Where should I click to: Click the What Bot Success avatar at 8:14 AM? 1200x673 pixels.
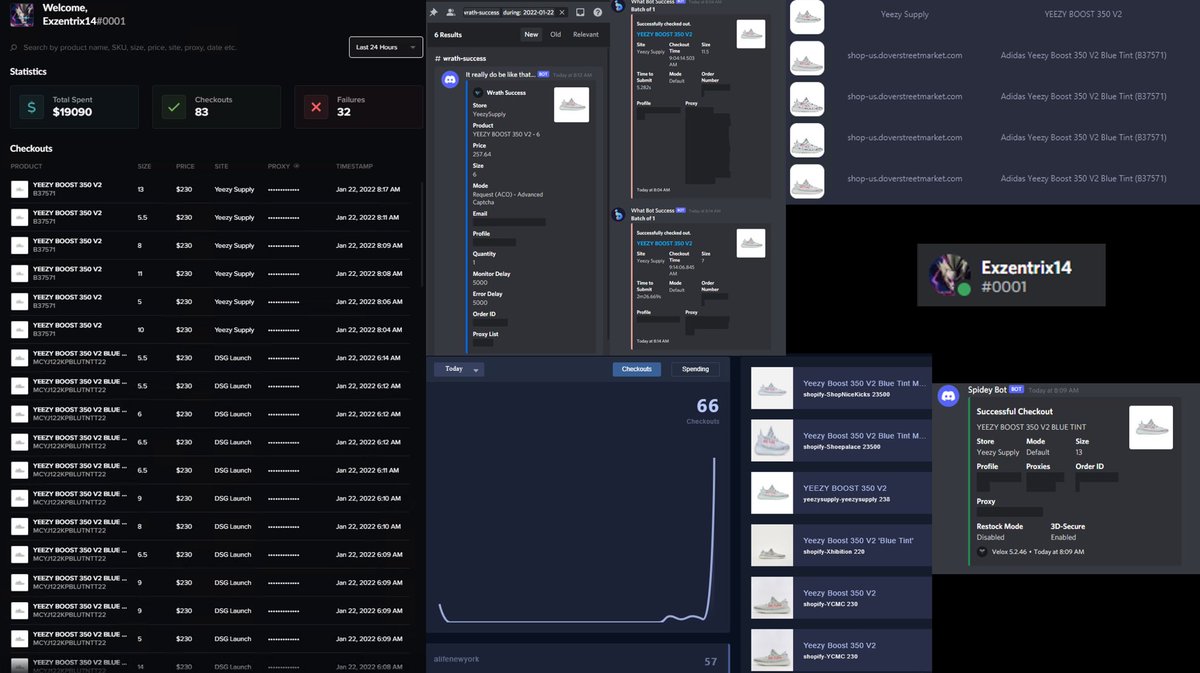[x=620, y=213]
